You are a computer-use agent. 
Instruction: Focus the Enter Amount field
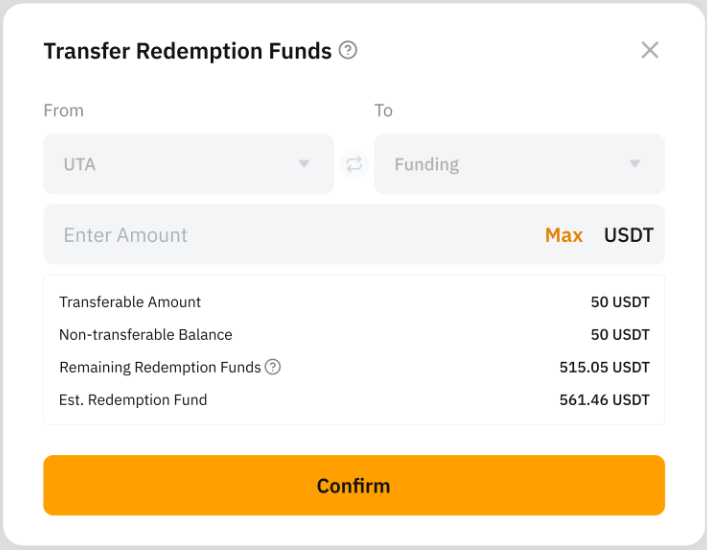(290, 235)
